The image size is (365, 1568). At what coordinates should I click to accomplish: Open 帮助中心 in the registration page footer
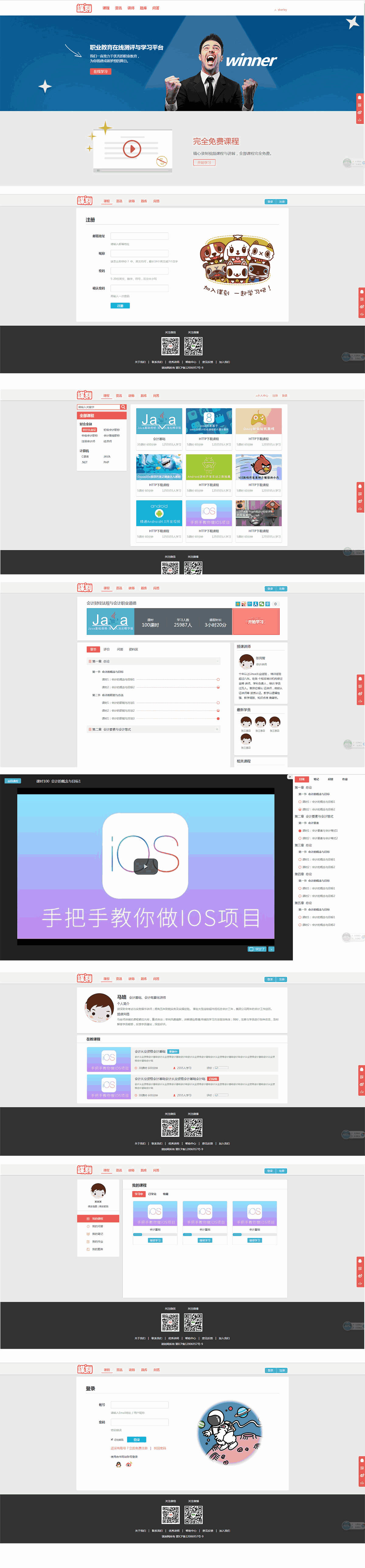coord(191,361)
